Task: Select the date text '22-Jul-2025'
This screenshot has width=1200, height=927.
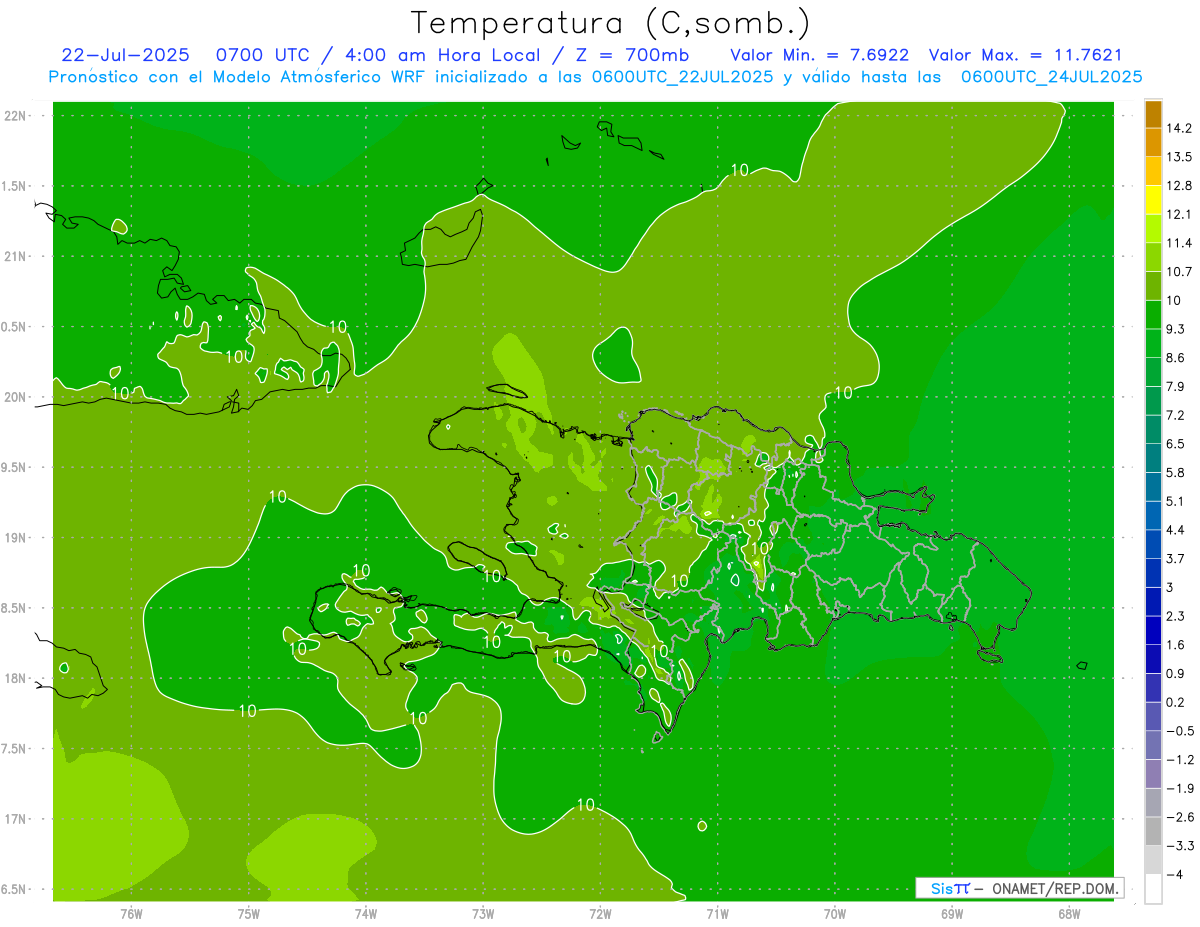Action: click(x=125, y=55)
